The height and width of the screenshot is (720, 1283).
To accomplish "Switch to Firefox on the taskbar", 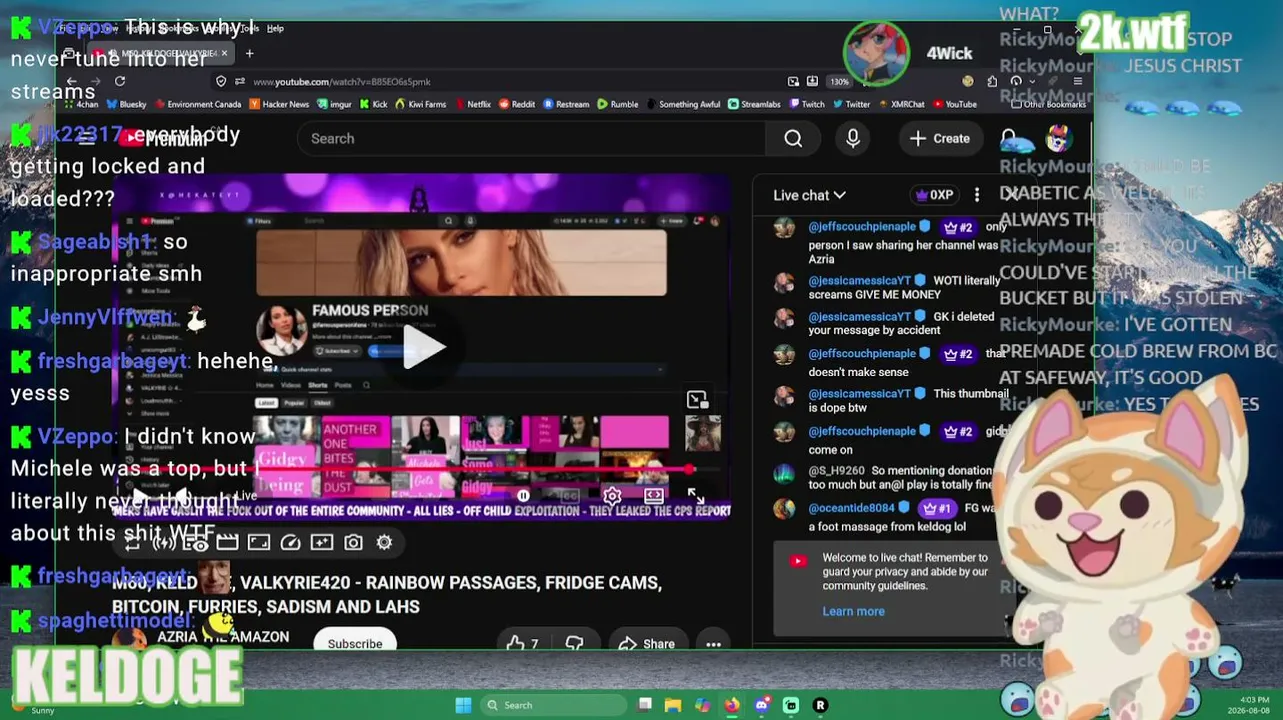I will [x=732, y=705].
